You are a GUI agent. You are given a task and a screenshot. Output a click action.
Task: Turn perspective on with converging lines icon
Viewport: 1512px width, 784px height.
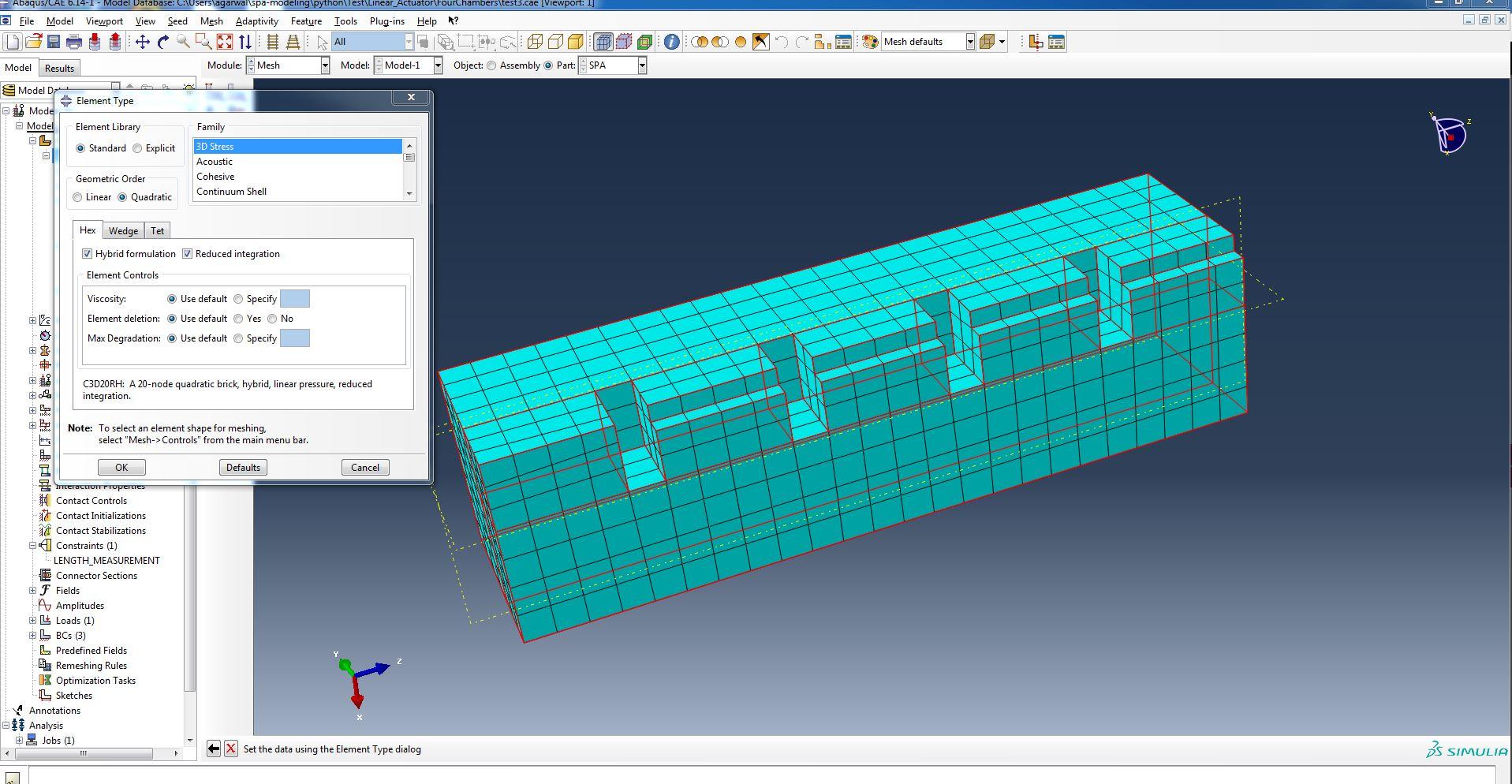(293, 42)
